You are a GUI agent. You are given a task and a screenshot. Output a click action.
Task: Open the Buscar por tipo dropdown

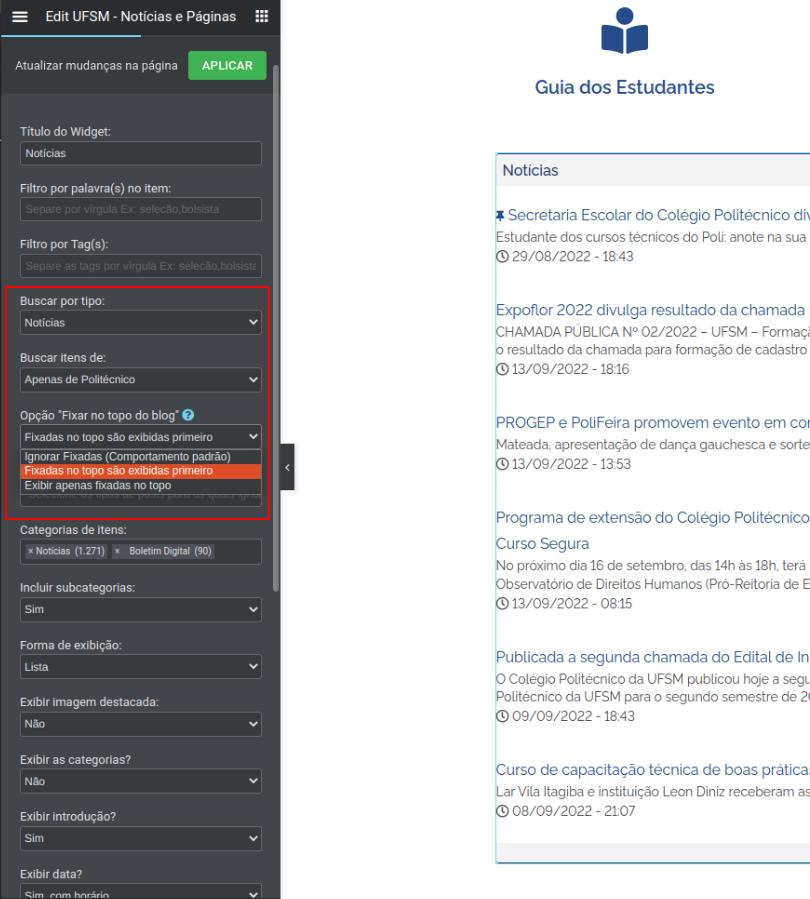click(140, 323)
